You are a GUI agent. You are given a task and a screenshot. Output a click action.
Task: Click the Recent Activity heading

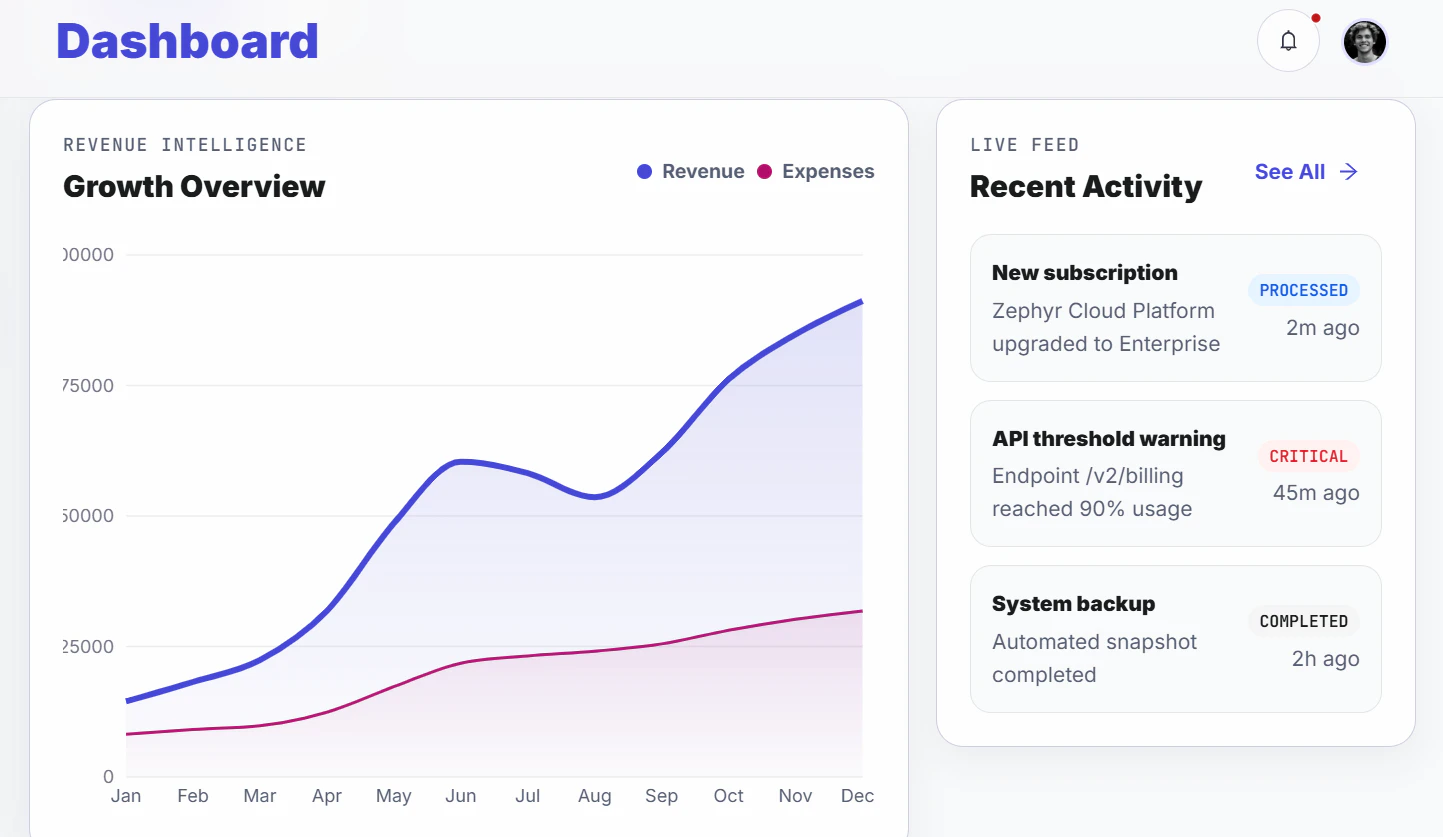(1086, 186)
